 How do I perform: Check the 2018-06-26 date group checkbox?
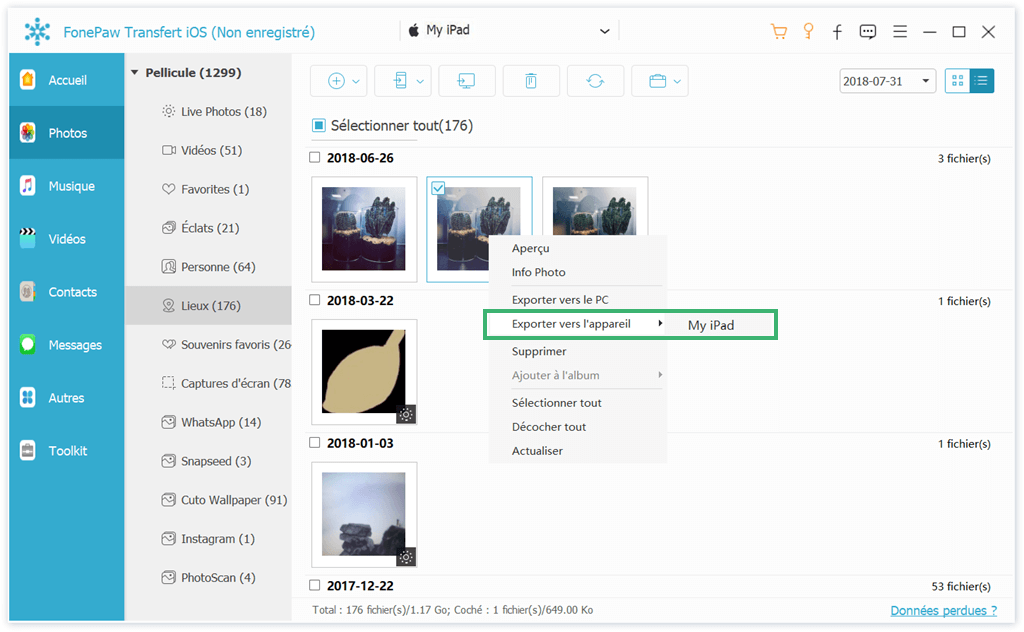point(315,158)
